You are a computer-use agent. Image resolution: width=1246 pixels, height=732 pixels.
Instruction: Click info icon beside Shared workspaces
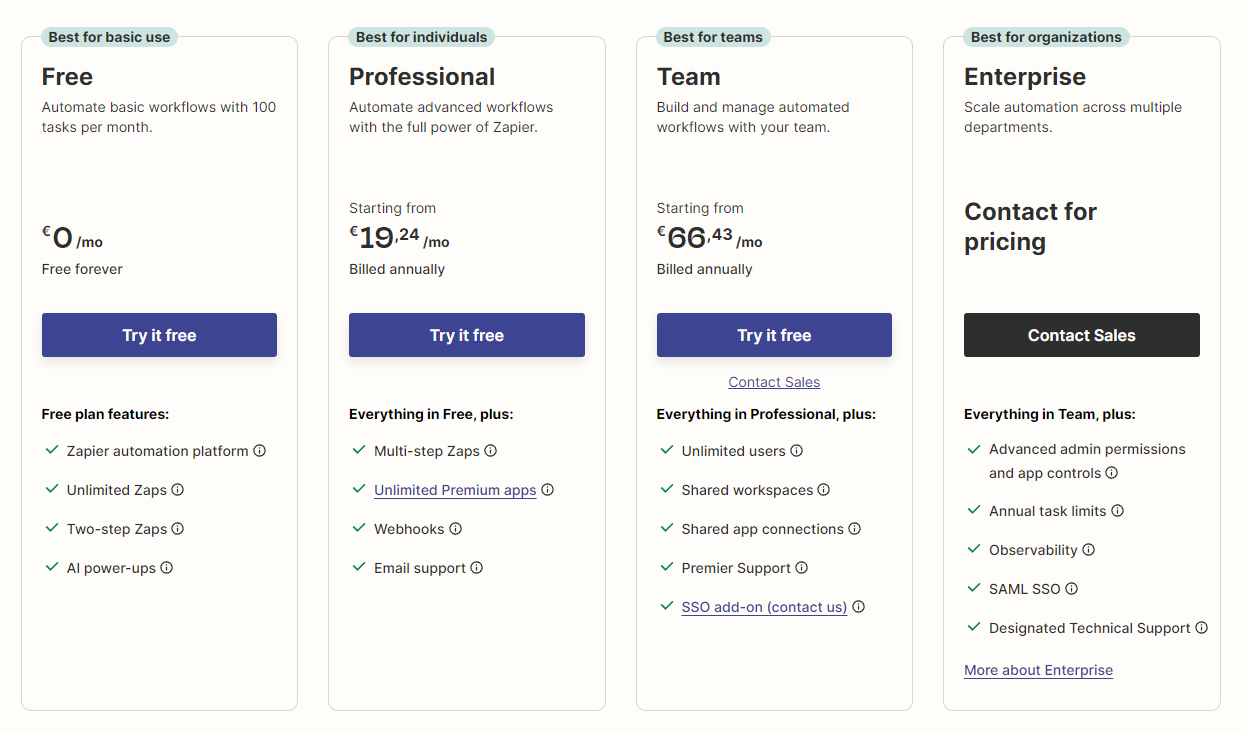coord(824,490)
